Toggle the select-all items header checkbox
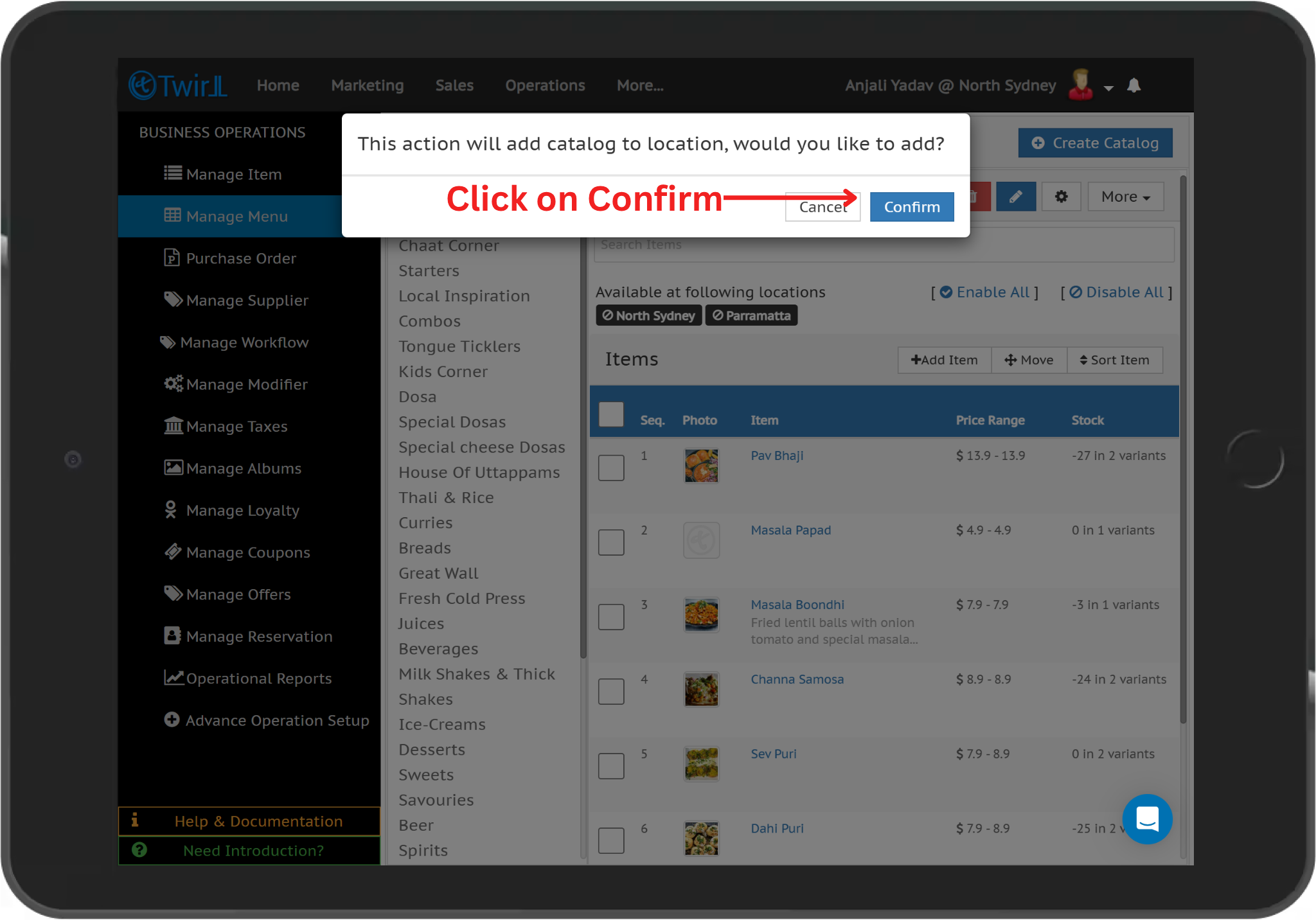This screenshot has height=920, width=1316. (611, 414)
